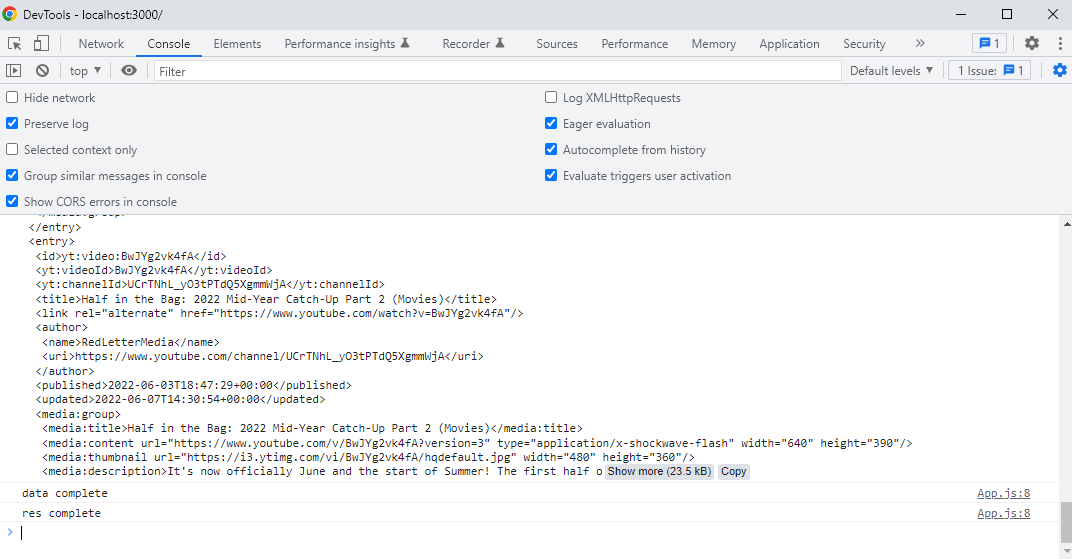The width and height of the screenshot is (1072, 559).
Task: Click the 'res complete' log message
Action: click(x=61, y=513)
